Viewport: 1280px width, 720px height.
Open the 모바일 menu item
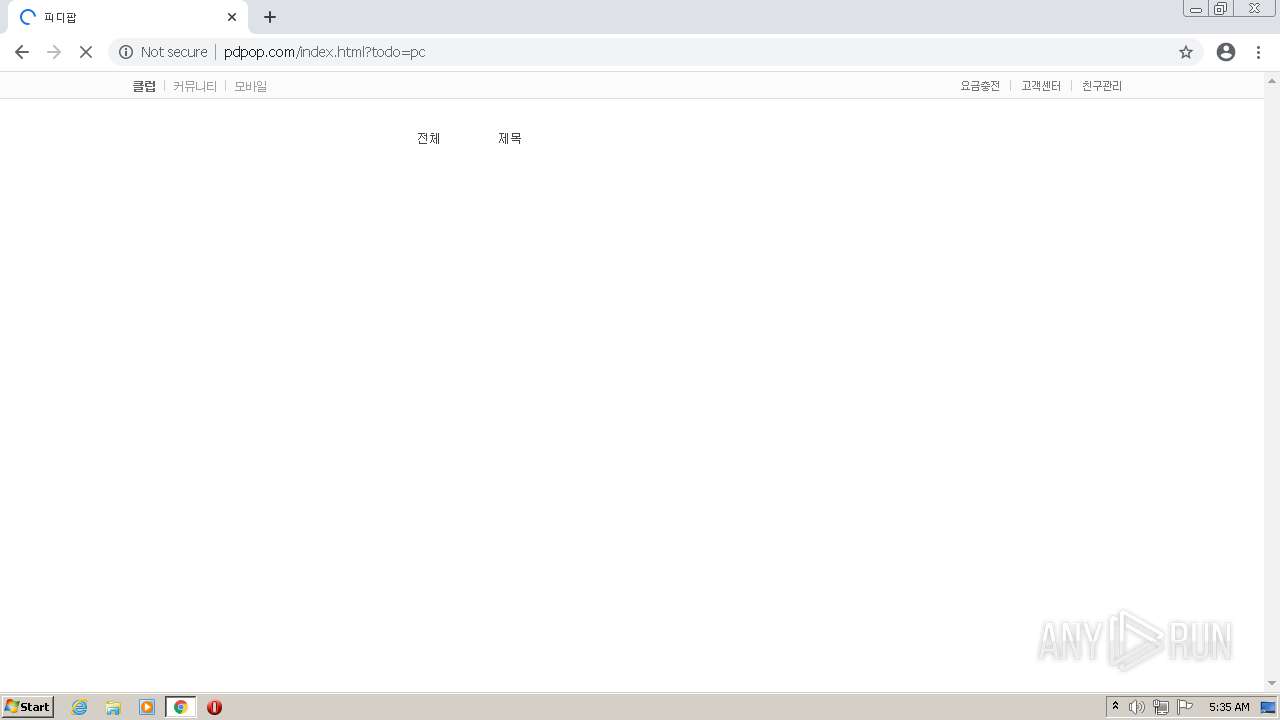pos(251,86)
